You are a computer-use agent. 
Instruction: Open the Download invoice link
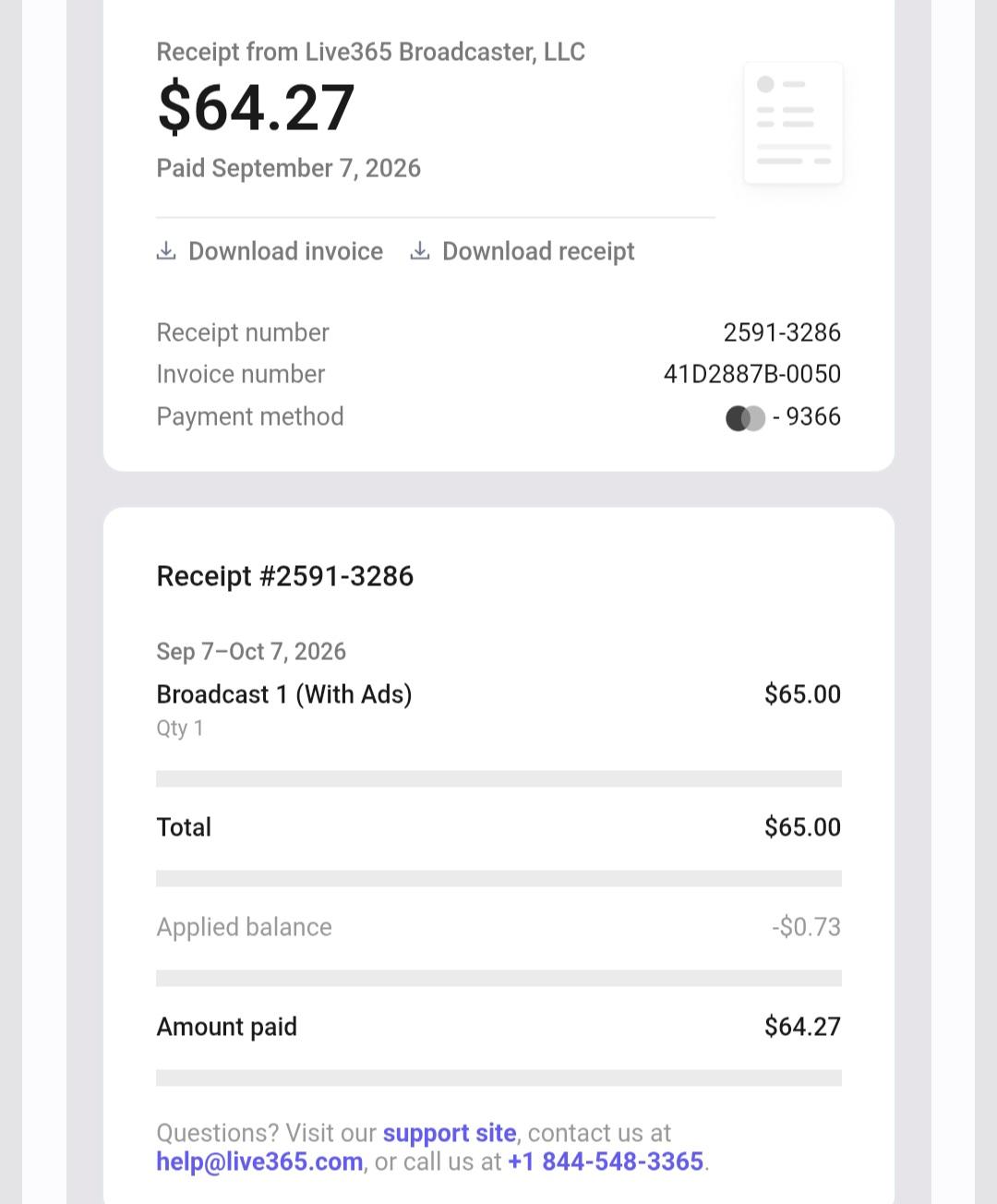point(270,251)
